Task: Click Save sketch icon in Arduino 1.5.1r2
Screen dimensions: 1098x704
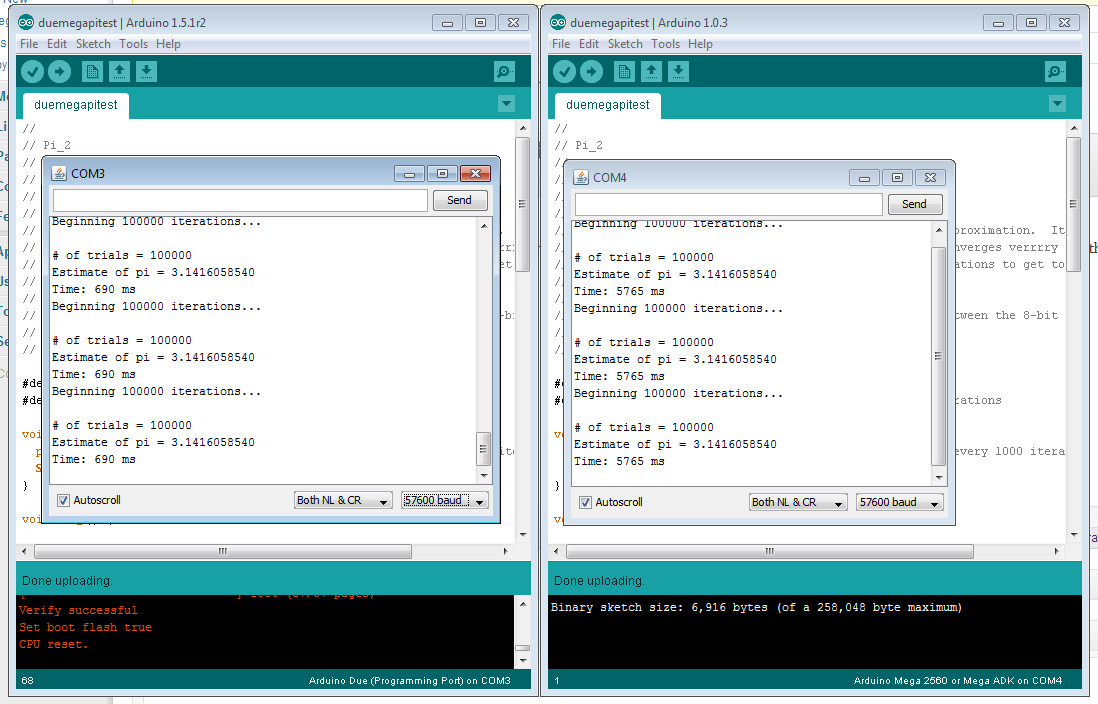Action: click(147, 71)
